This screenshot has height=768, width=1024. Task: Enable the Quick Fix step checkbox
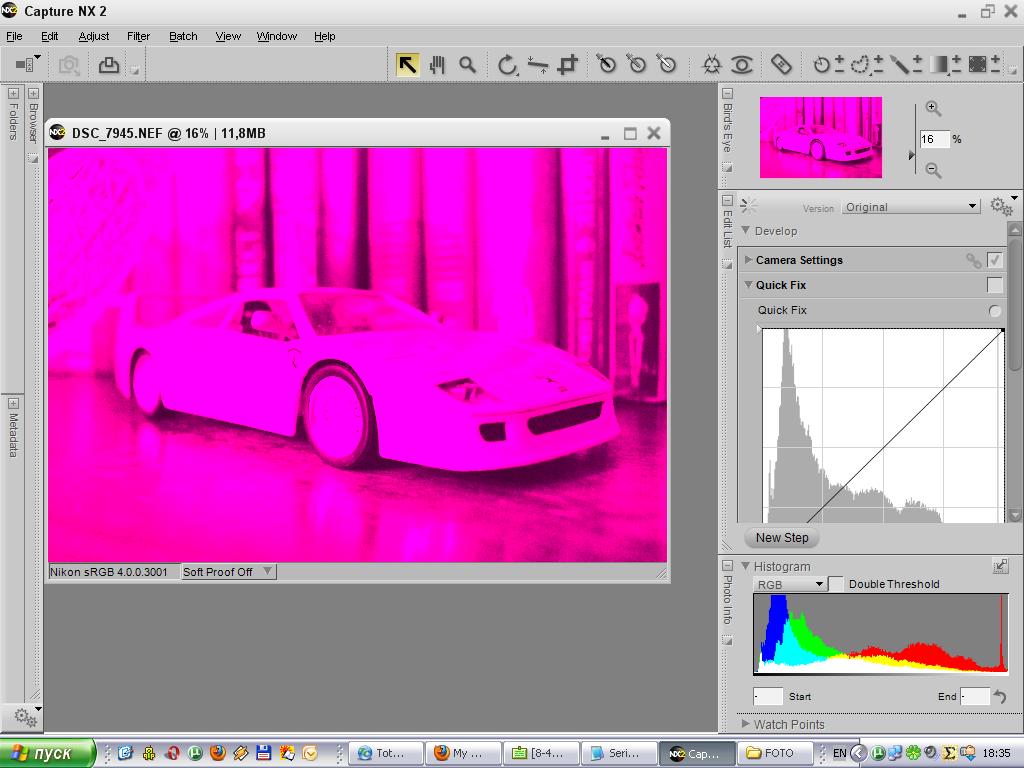[994, 285]
